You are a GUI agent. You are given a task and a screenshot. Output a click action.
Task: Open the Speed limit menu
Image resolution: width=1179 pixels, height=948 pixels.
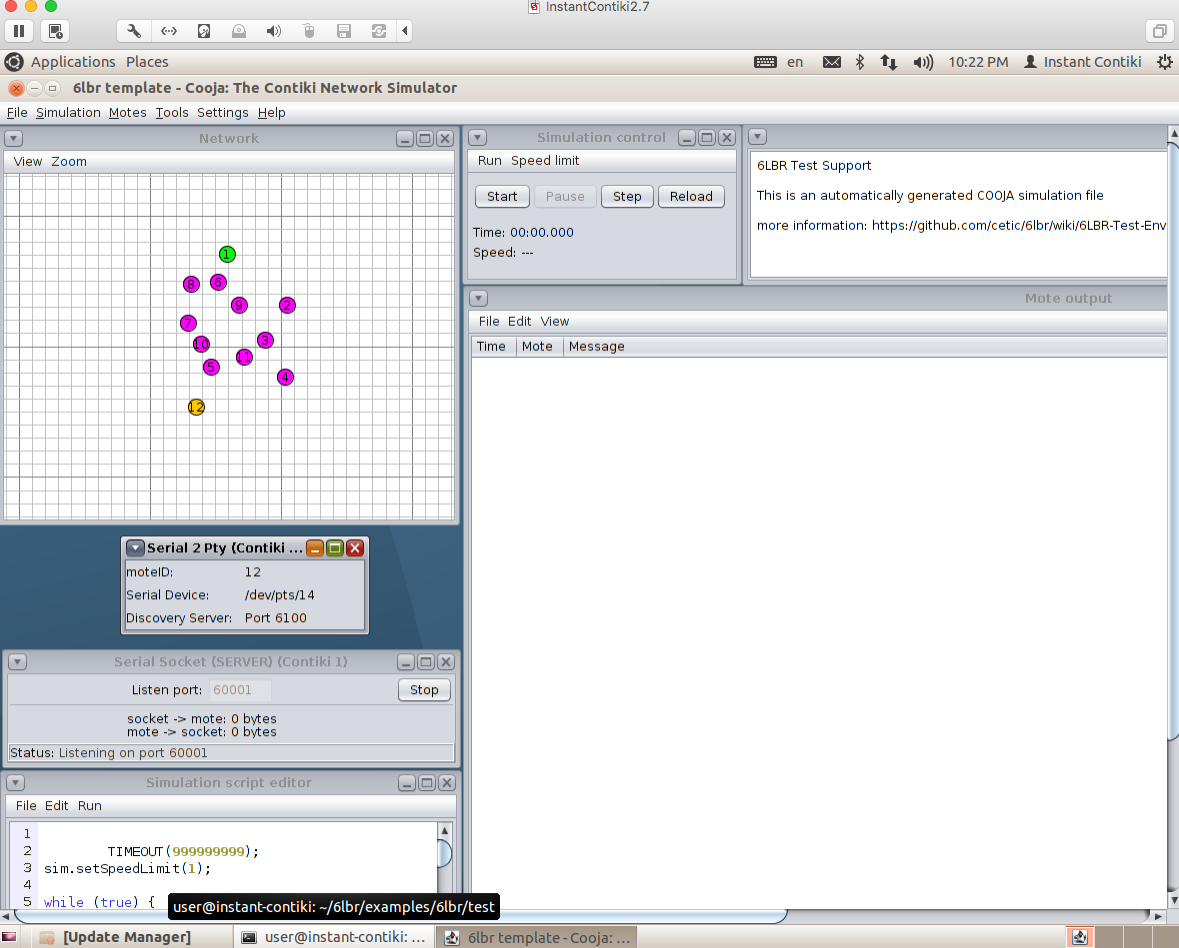click(545, 161)
